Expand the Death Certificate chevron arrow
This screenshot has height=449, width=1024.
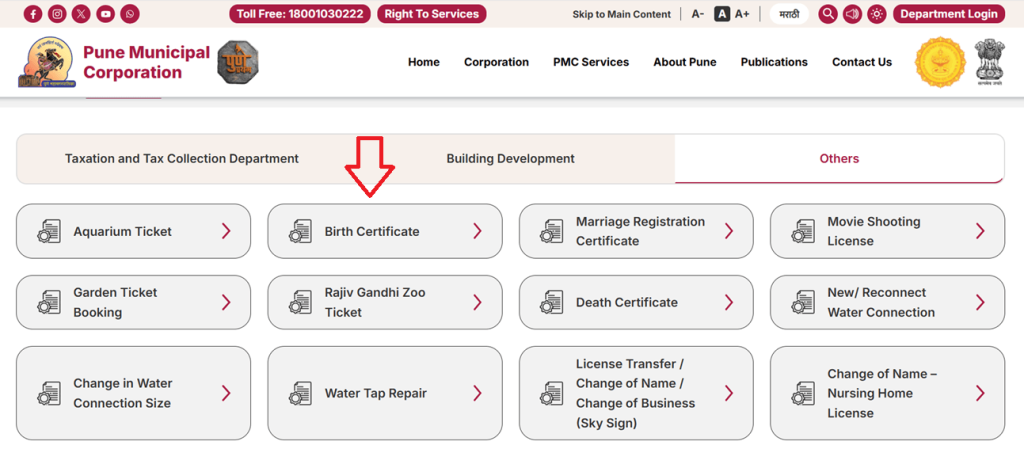click(729, 302)
